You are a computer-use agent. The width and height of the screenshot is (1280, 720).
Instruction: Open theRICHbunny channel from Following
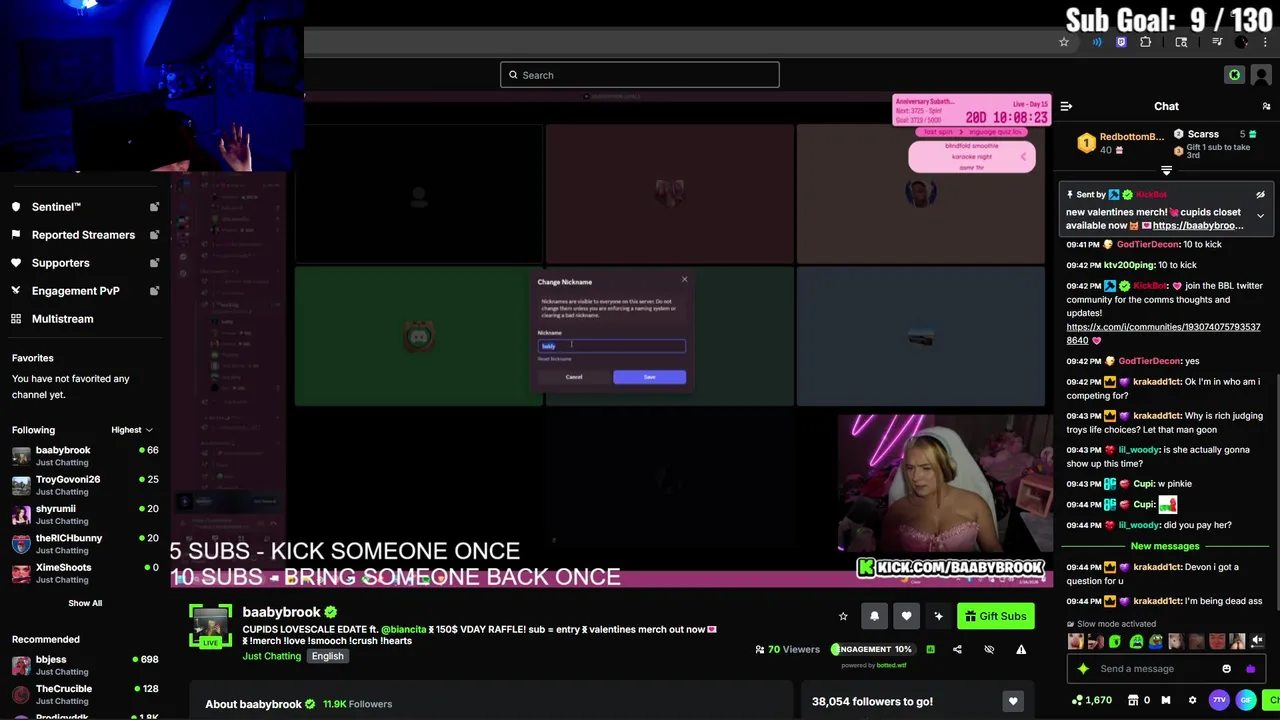(x=85, y=544)
